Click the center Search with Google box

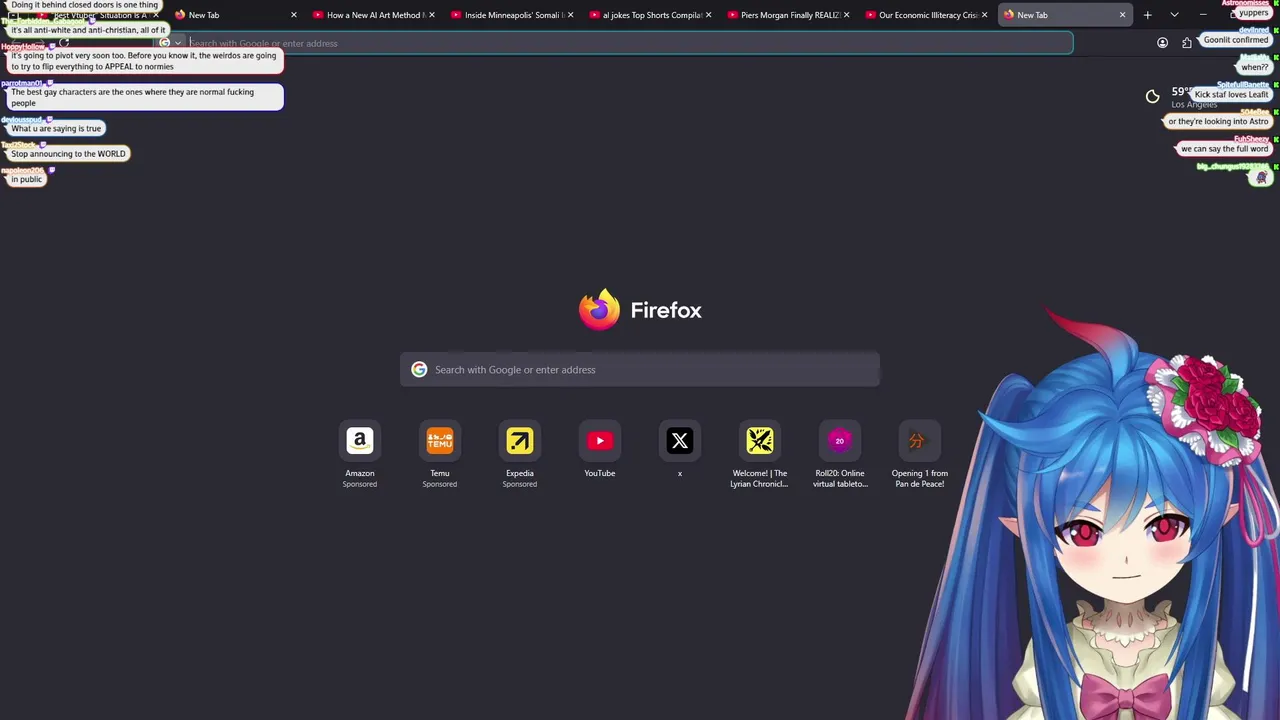[x=640, y=370]
